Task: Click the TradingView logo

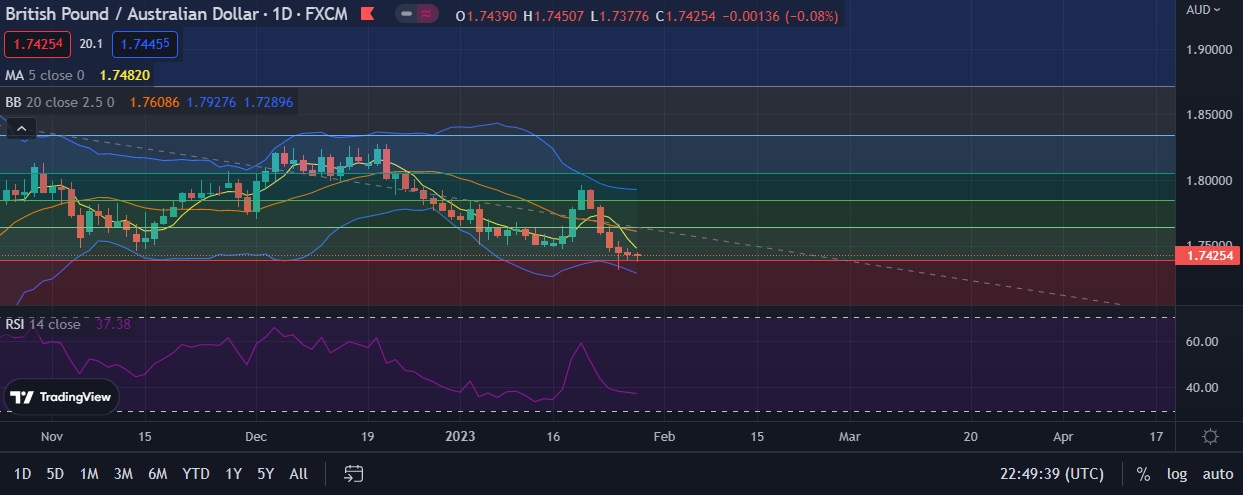Action: point(61,397)
